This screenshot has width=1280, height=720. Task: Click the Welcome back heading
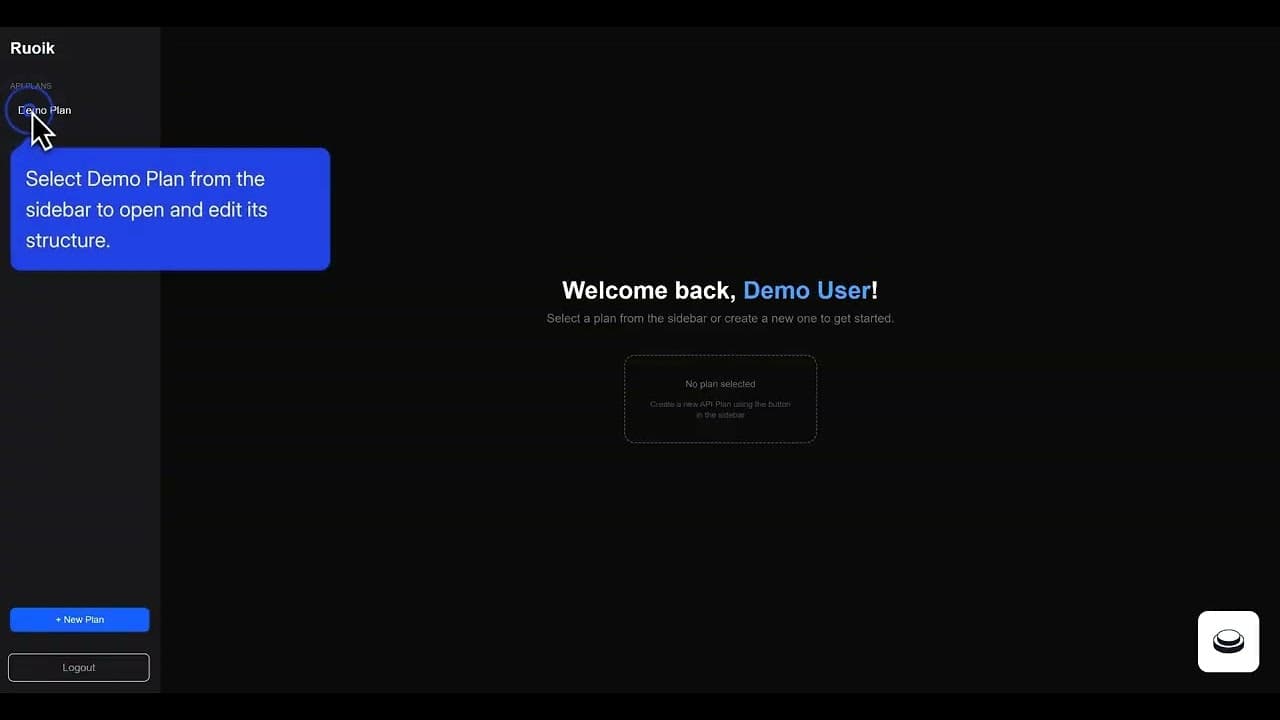720,290
